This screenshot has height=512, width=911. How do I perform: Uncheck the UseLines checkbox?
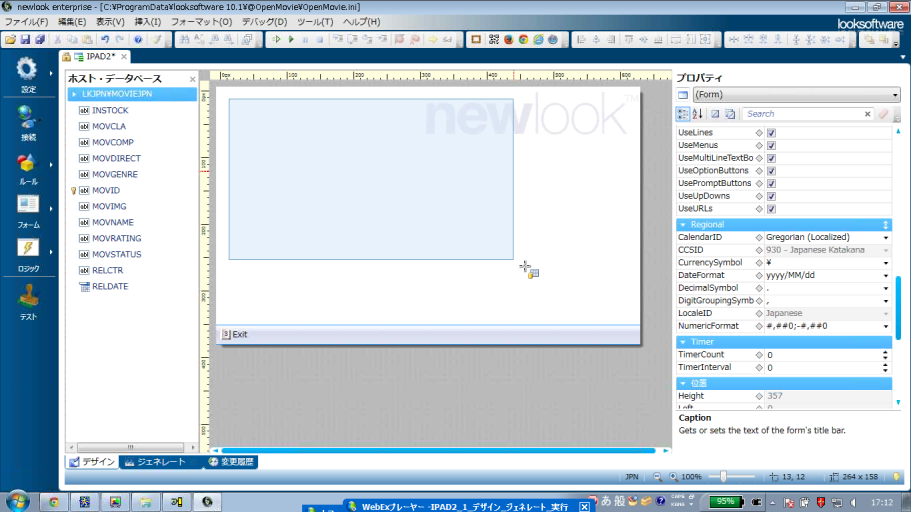pyautogui.click(x=771, y=133)
